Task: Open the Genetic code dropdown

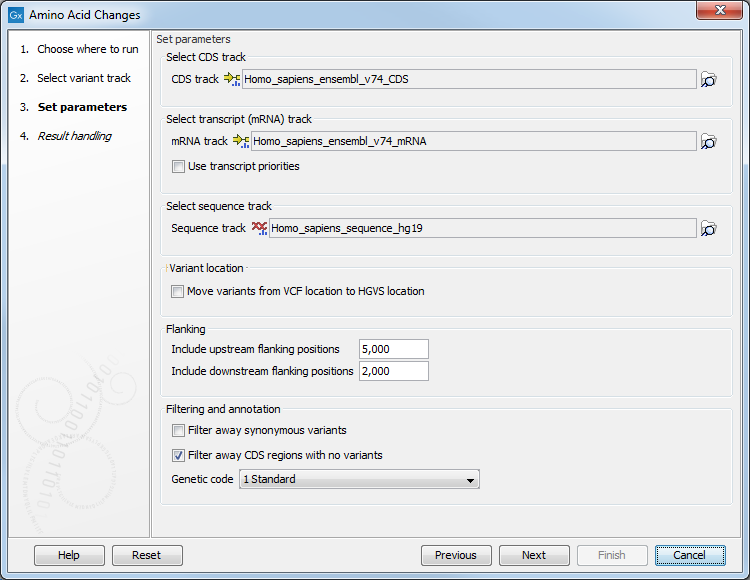Action: pyautogui.click(x=359, y=480)
